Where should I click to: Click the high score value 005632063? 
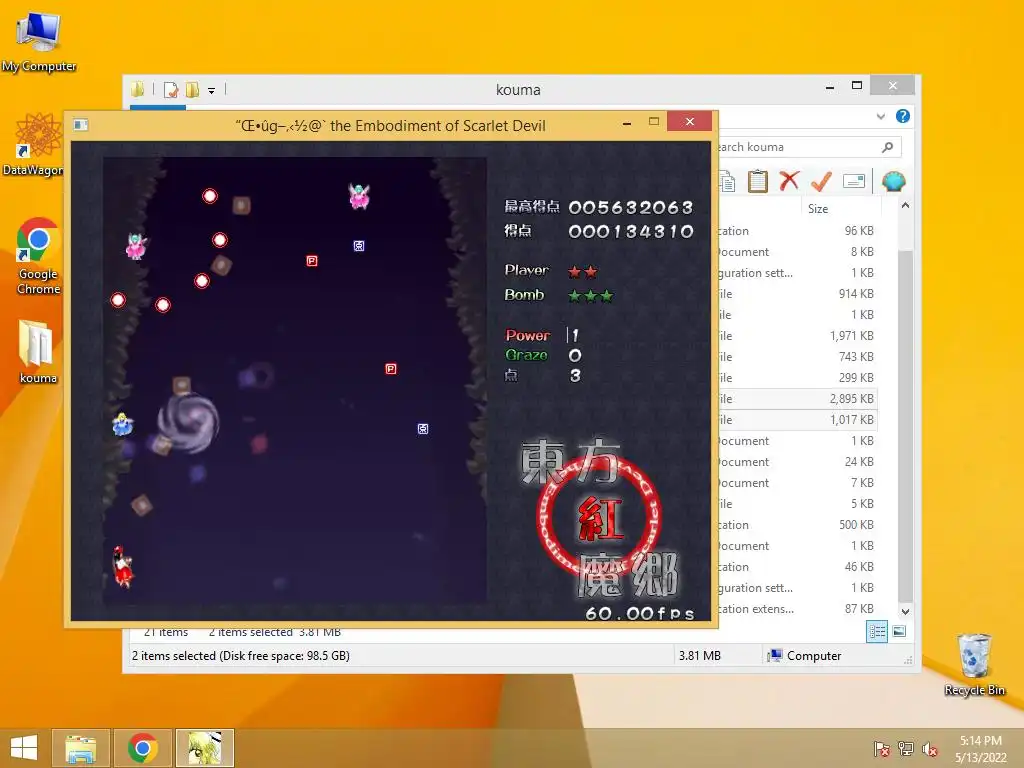click(631, 208)
